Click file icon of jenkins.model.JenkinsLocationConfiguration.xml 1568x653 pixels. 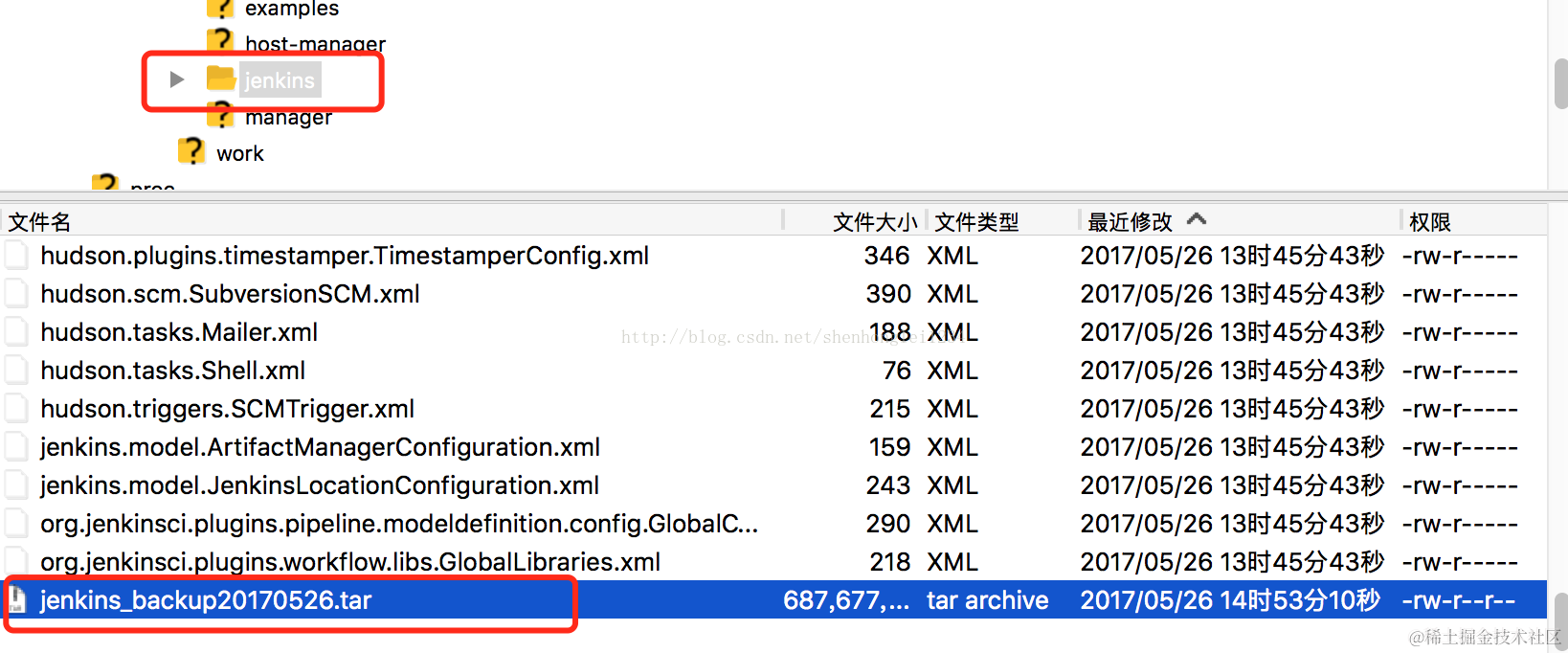pos(16,484)
